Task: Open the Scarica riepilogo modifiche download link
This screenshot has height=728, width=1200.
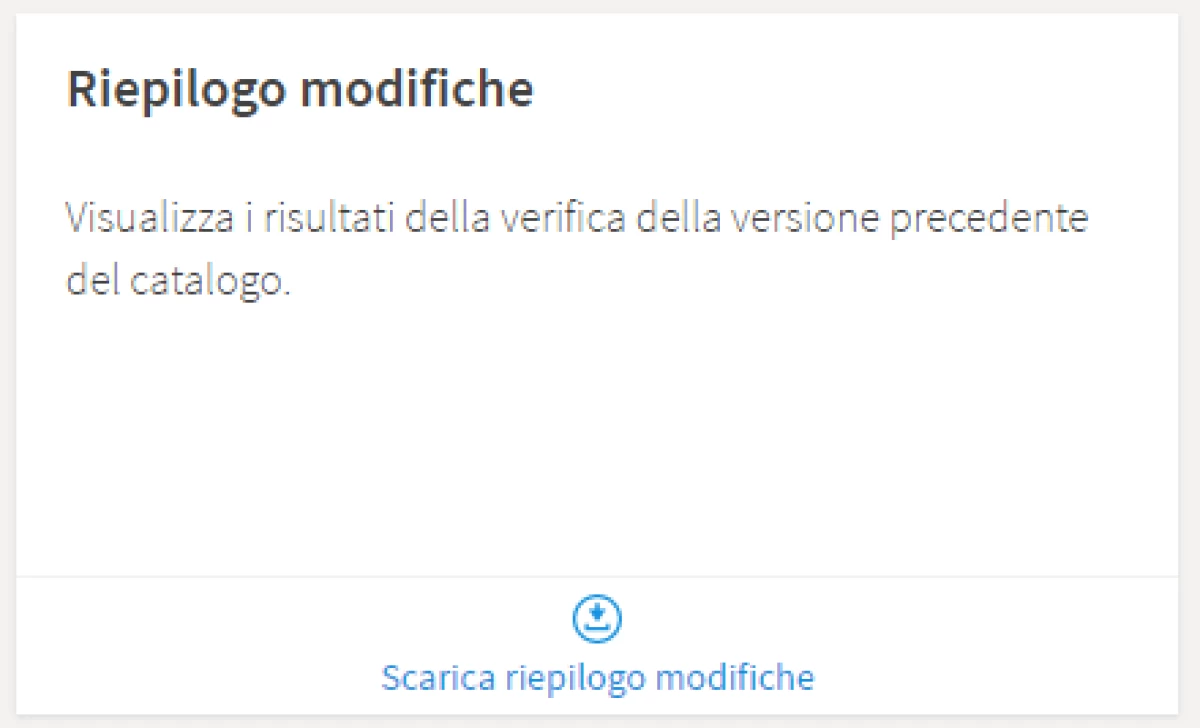Action: point(597,678)
